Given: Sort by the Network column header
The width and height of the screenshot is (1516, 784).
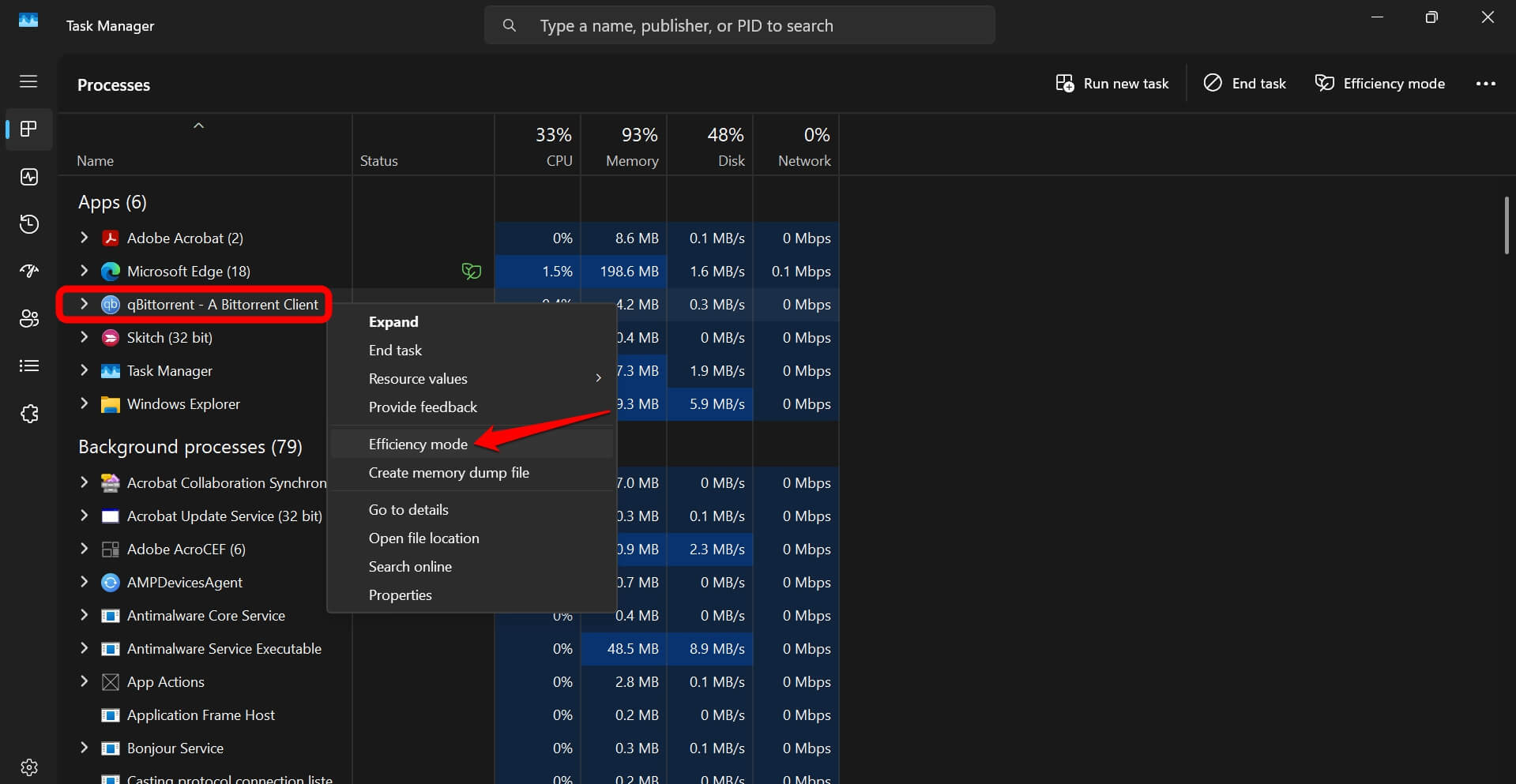Looking at the screenshot, I should pyautogui.click(x=796, y=144).
